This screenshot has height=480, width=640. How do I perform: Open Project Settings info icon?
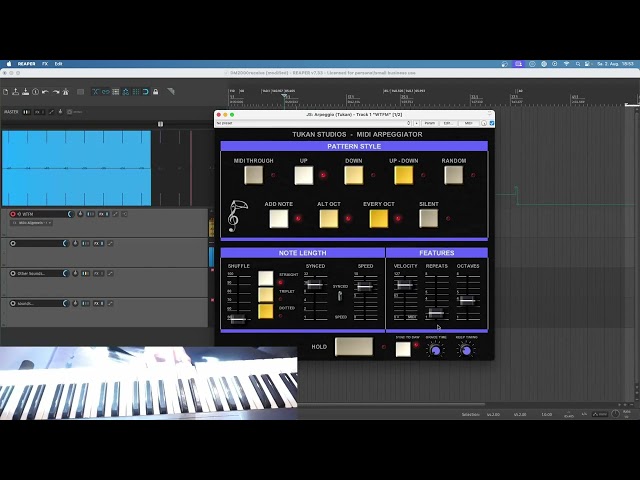(36, 92)
